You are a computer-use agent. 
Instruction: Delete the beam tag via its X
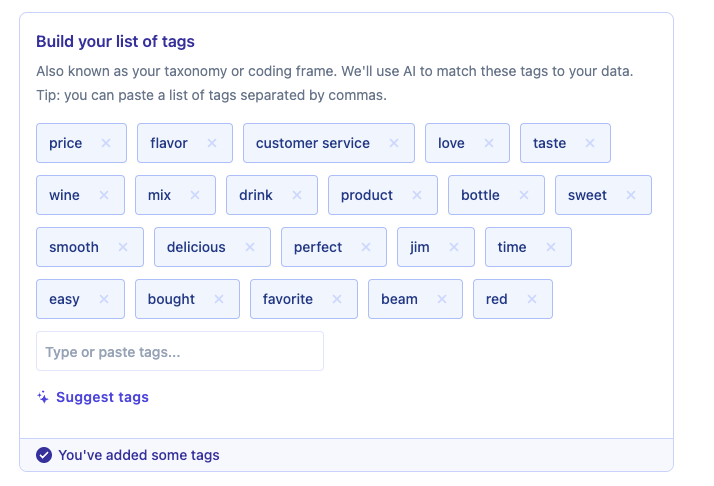[x=442, y=299]
